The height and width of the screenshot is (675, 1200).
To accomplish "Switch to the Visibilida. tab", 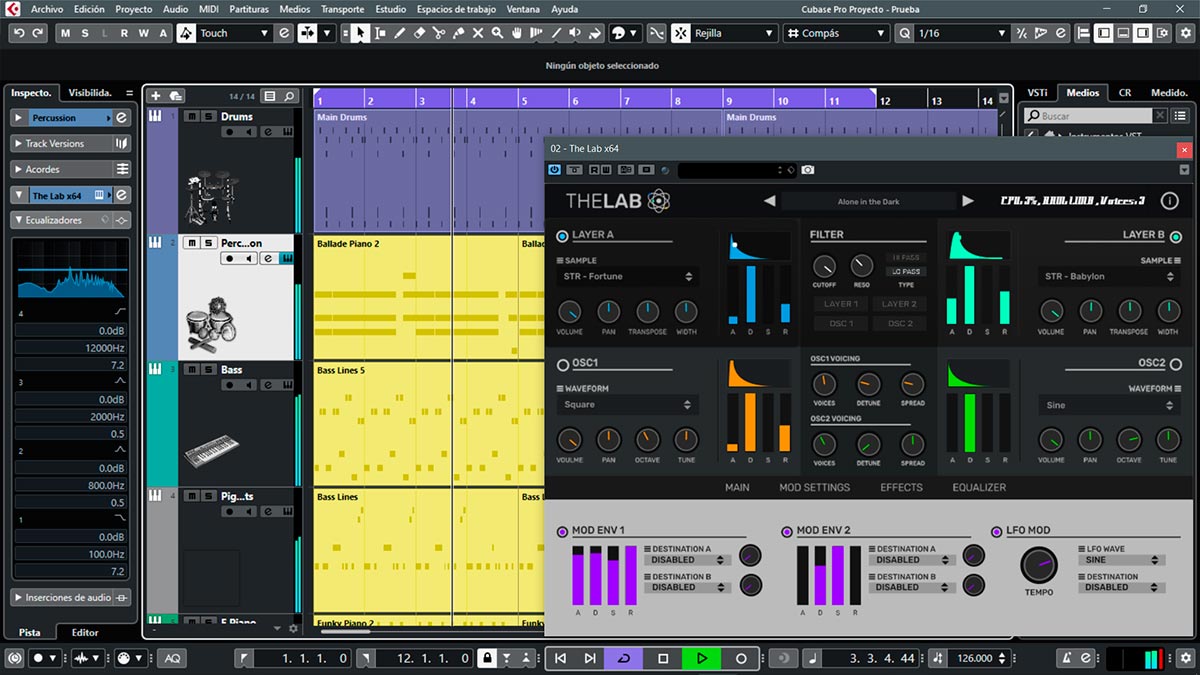I will 90,93.
